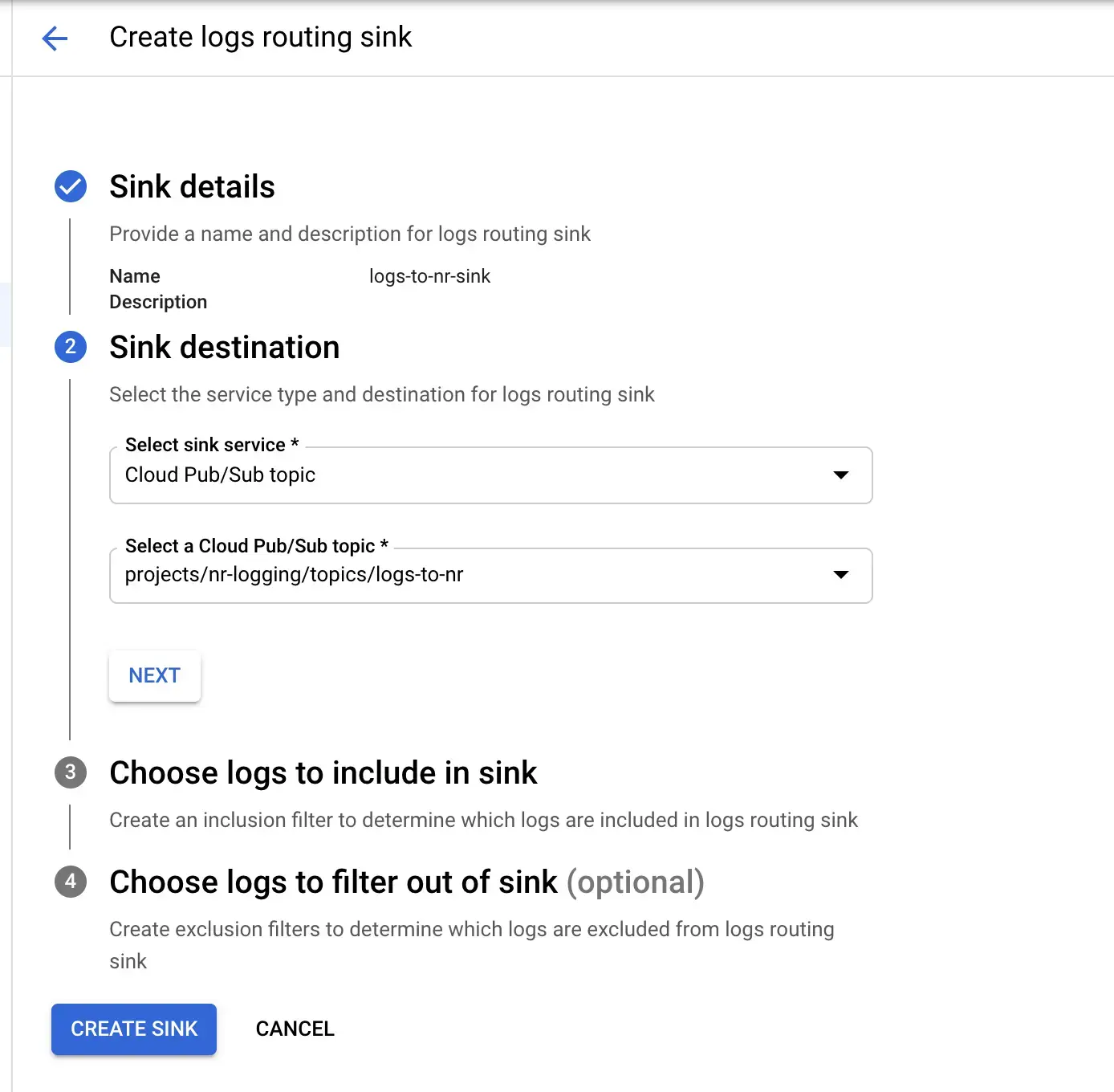Expand Choose logs to include in sink

pos(323,772)
